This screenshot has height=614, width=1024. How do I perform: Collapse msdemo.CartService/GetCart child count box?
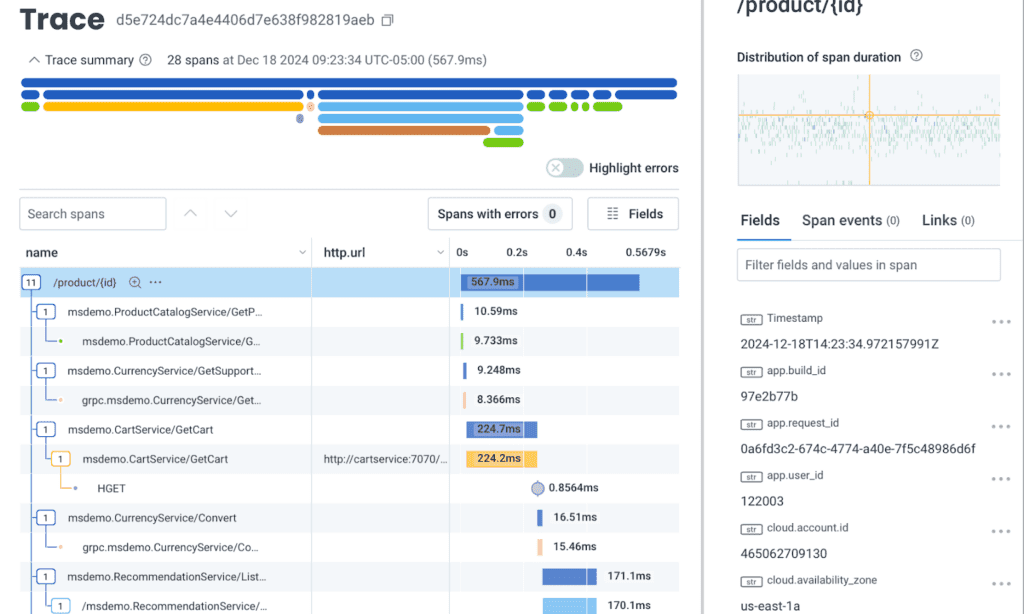[x=46, y=430]
